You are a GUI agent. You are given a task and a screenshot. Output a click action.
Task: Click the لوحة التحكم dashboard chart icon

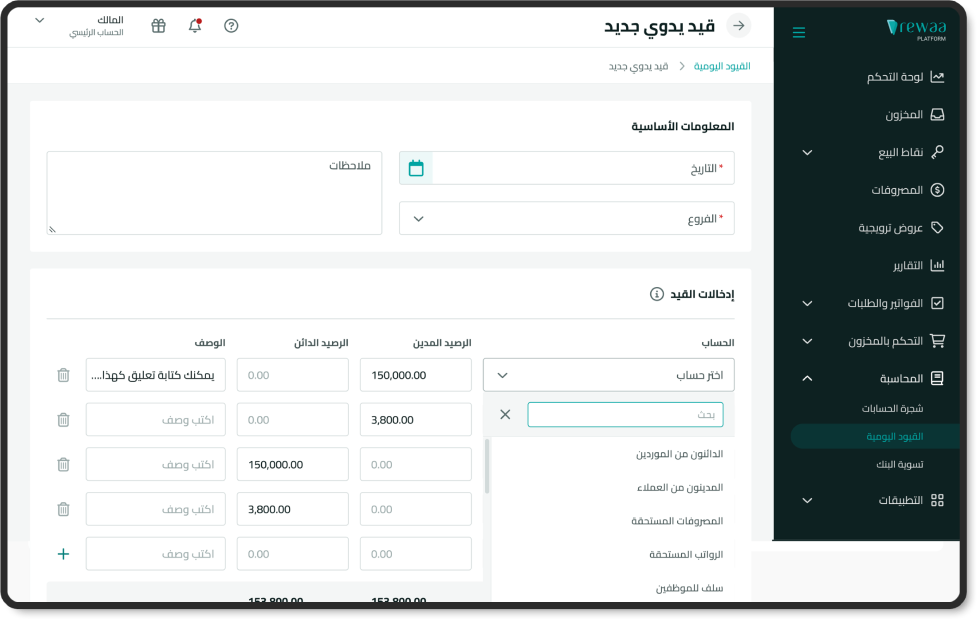click(x=937, y=77)
